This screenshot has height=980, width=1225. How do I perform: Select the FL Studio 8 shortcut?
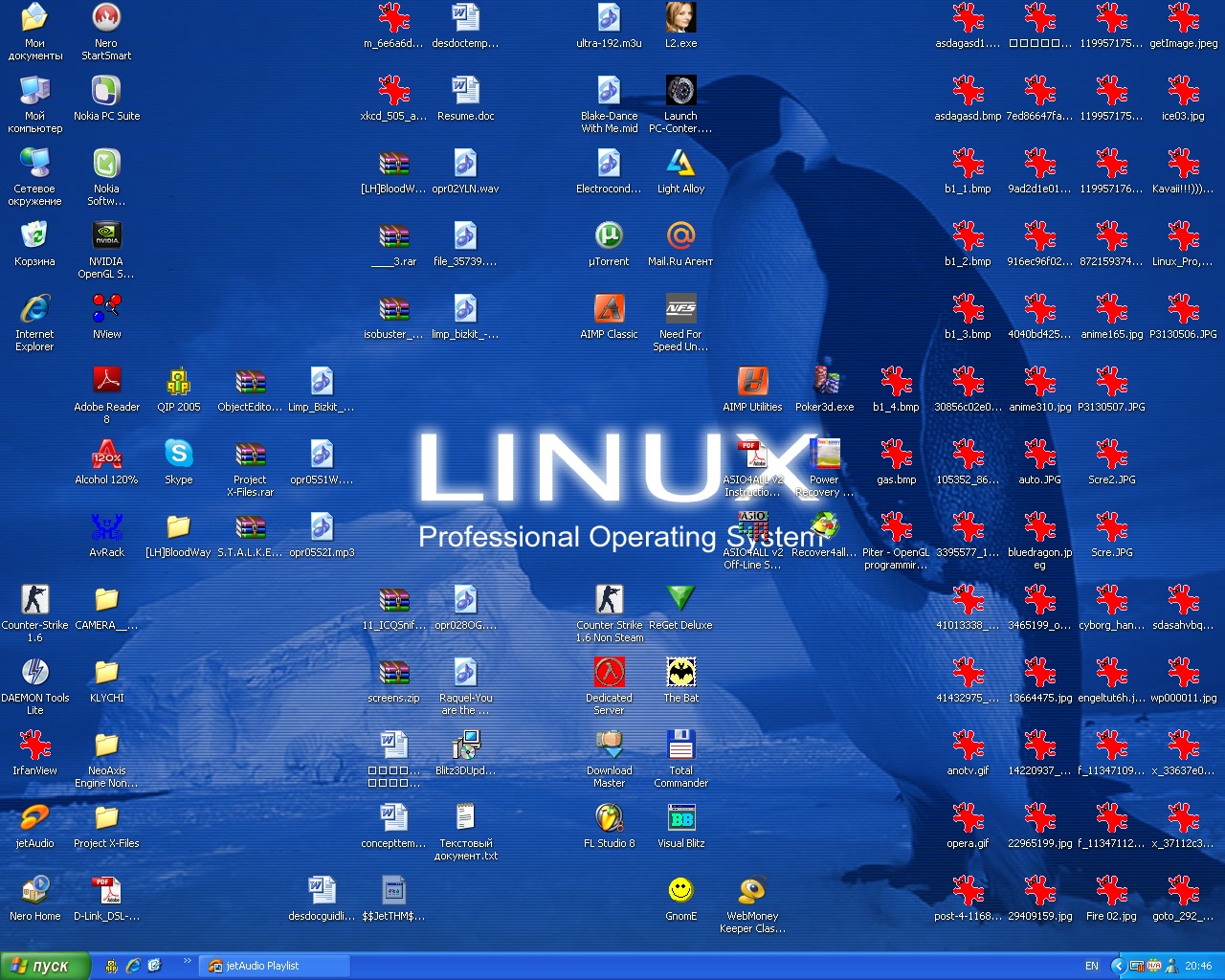609,818
